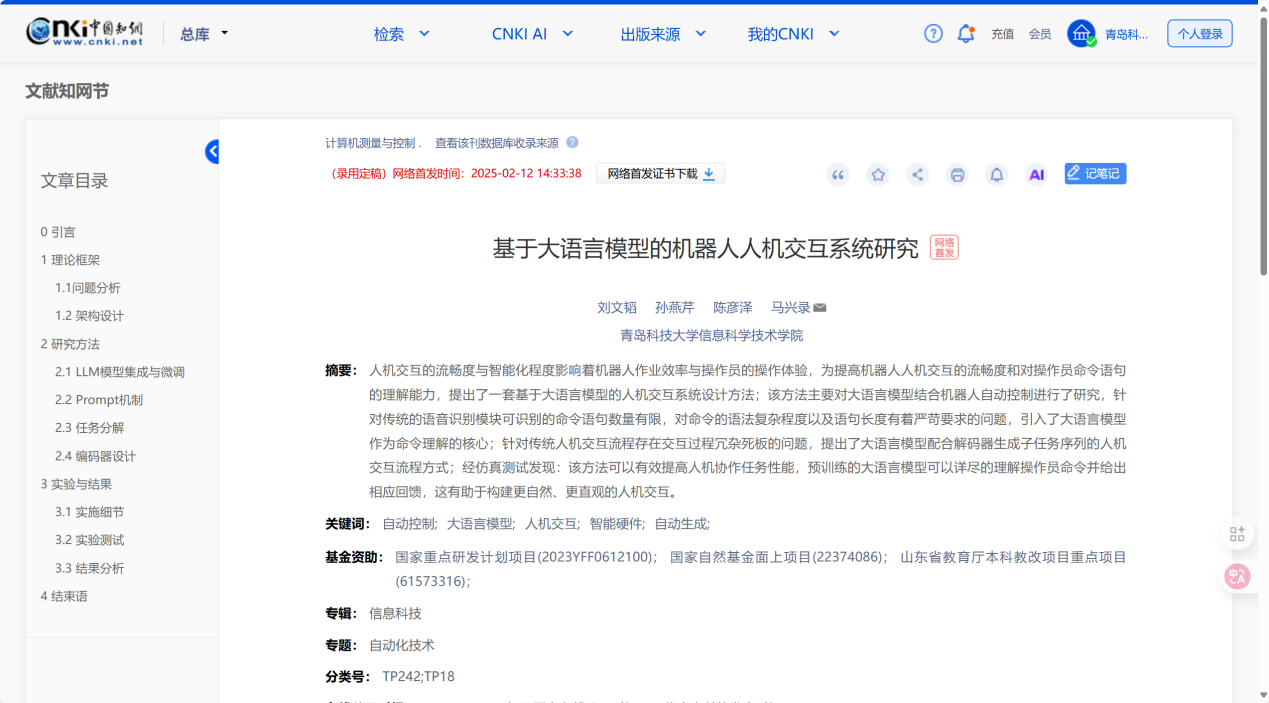This screenshot has width=1269, height=703.
Task: Click the help question mark icon
Action: [x=933, y=34]
